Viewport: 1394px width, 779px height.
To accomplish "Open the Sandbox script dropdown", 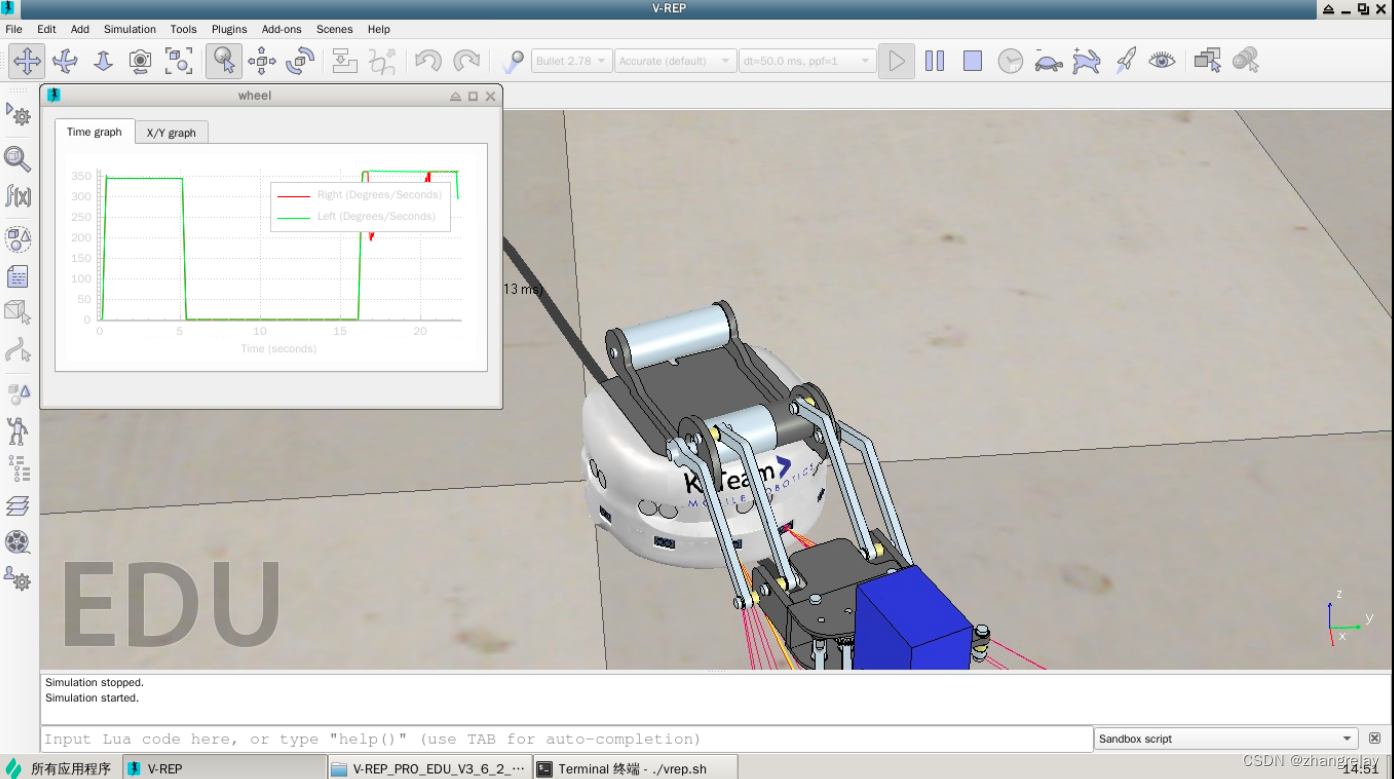I will click(x=1227, y=739).
